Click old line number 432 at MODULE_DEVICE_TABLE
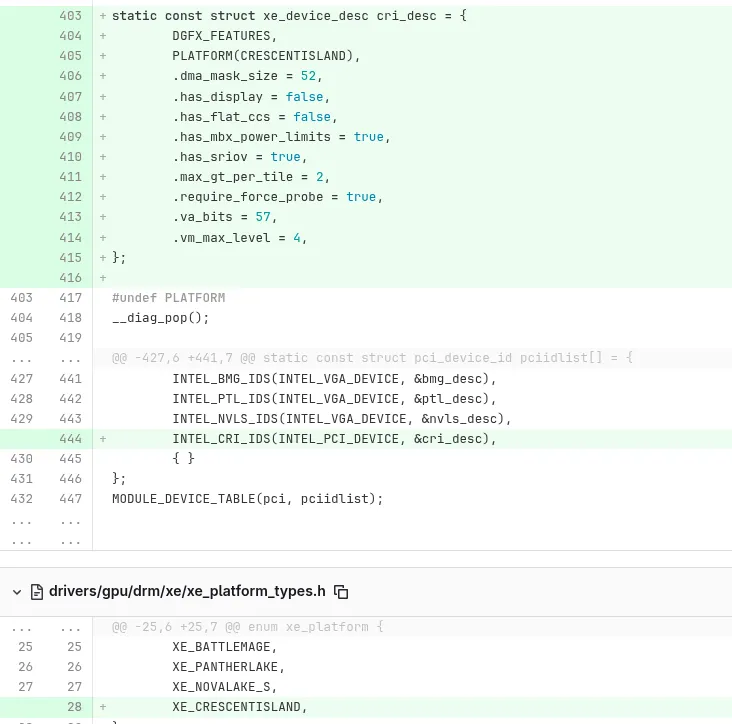Viewport: 732px width, 724px height. (x=21, y=499)
